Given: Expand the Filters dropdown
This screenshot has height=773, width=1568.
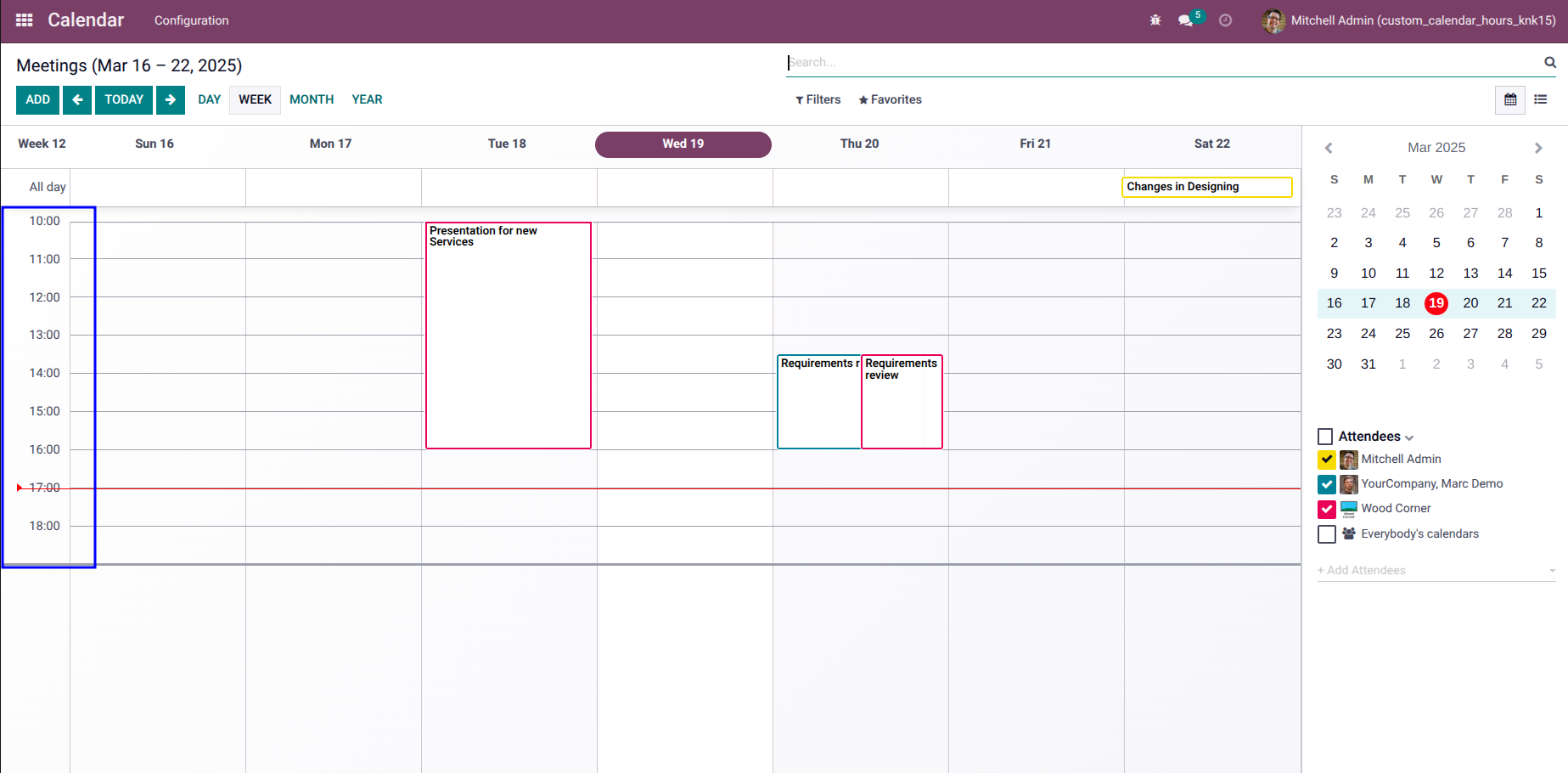Looking at the screenshot, I should tap(818, 99).
